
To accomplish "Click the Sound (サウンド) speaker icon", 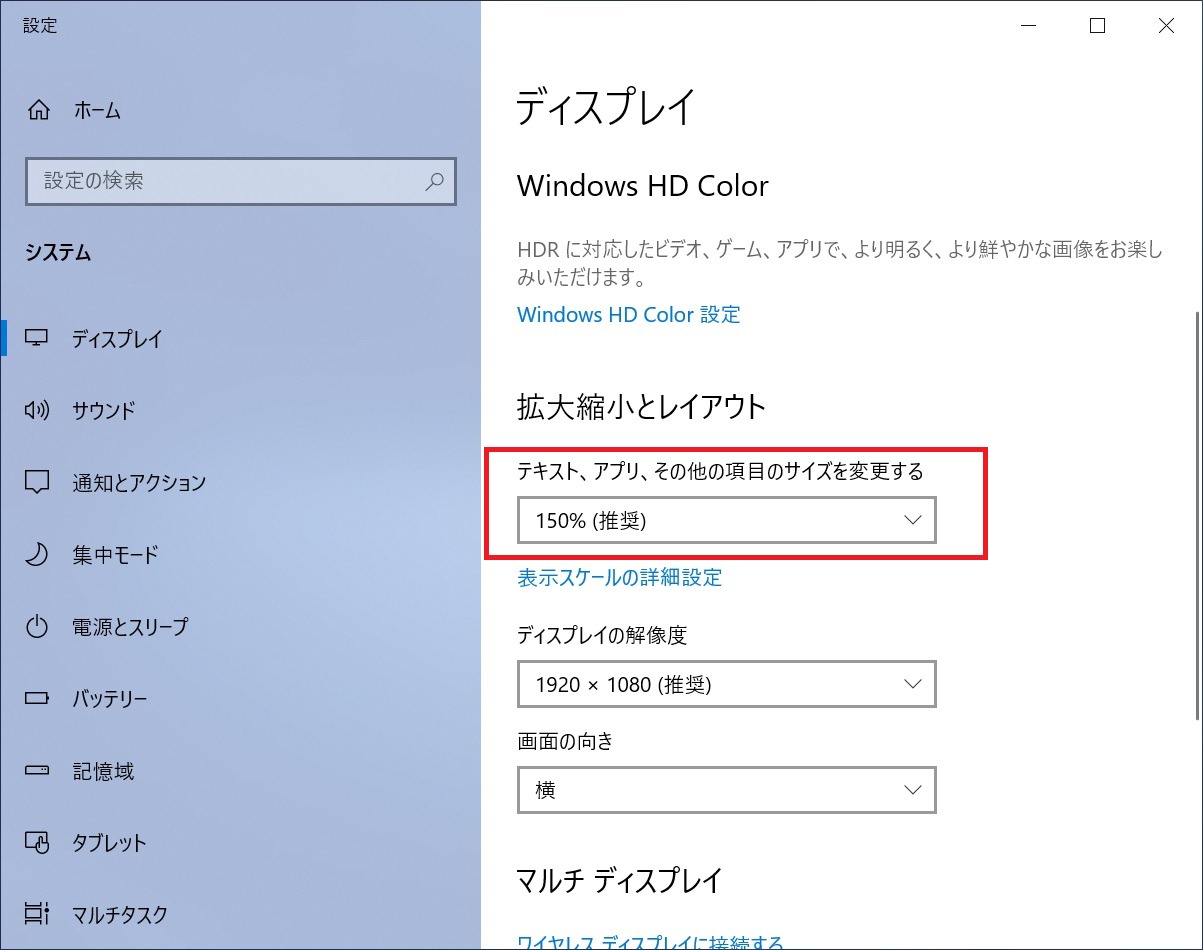I will point(37,410).
